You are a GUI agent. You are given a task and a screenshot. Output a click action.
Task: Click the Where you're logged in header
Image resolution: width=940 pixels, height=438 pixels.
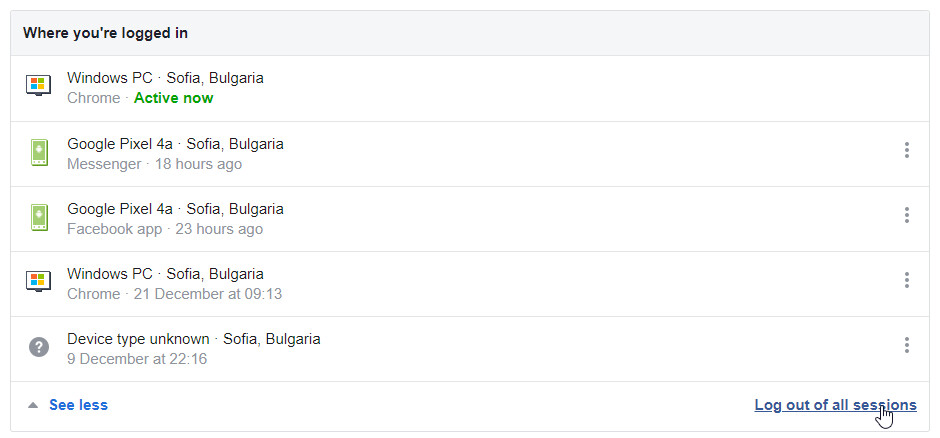[106, 33]
